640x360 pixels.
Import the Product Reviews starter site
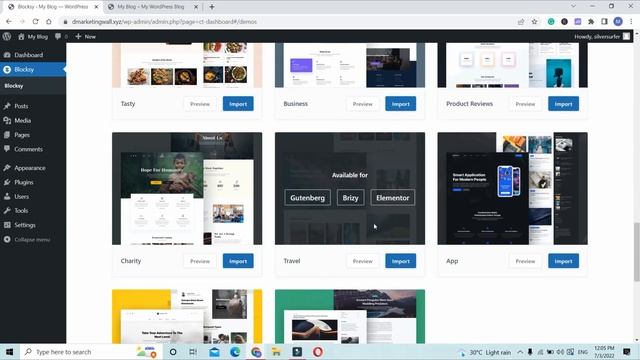(x=563, y=104)
